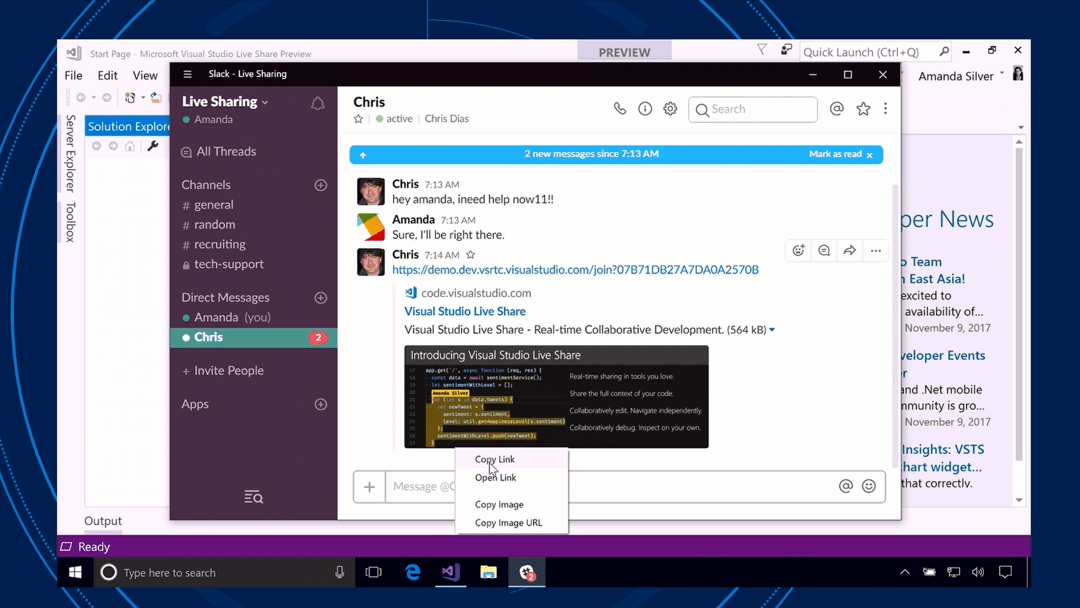Open conversation settings gear icon
The height and width of the screenshot is (608, 1080).
[670, 109]
